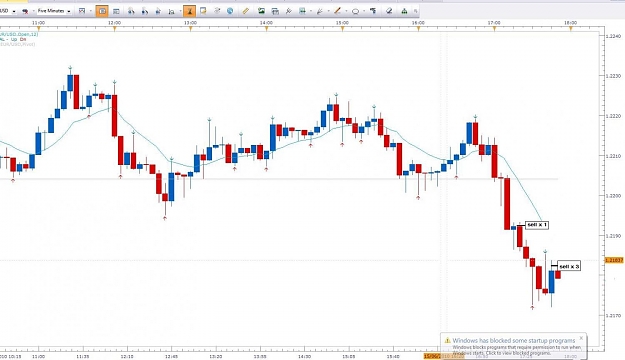Expand the ellipse shape tool dropdown arrow
Screen dimensions: 625x360
click(x=363, y=11)
